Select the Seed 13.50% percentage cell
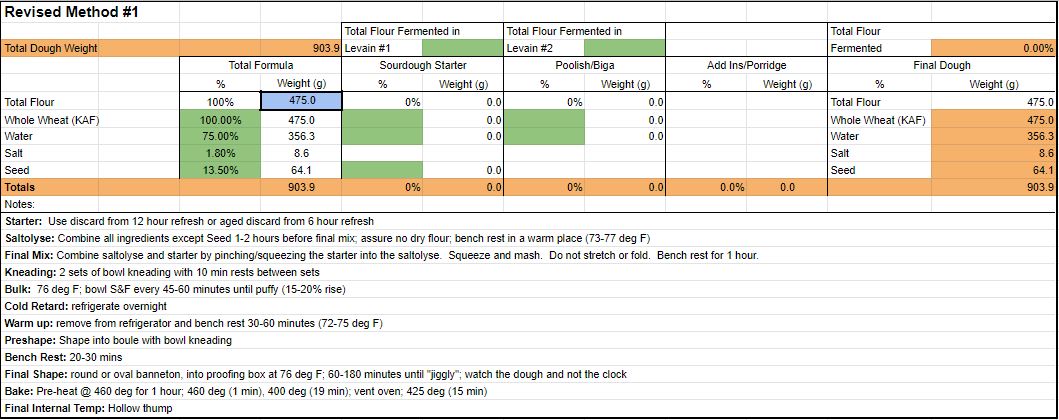Screen dimensions: 1059x420 [219, 170]
